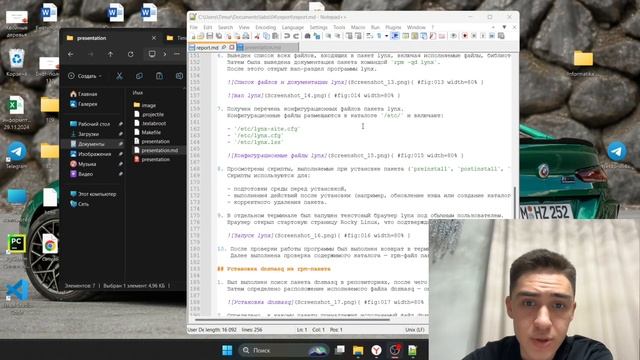Viewport: 640px width, 360px height.
Task: Go back in the Explorer window
Action: point(71,54)
